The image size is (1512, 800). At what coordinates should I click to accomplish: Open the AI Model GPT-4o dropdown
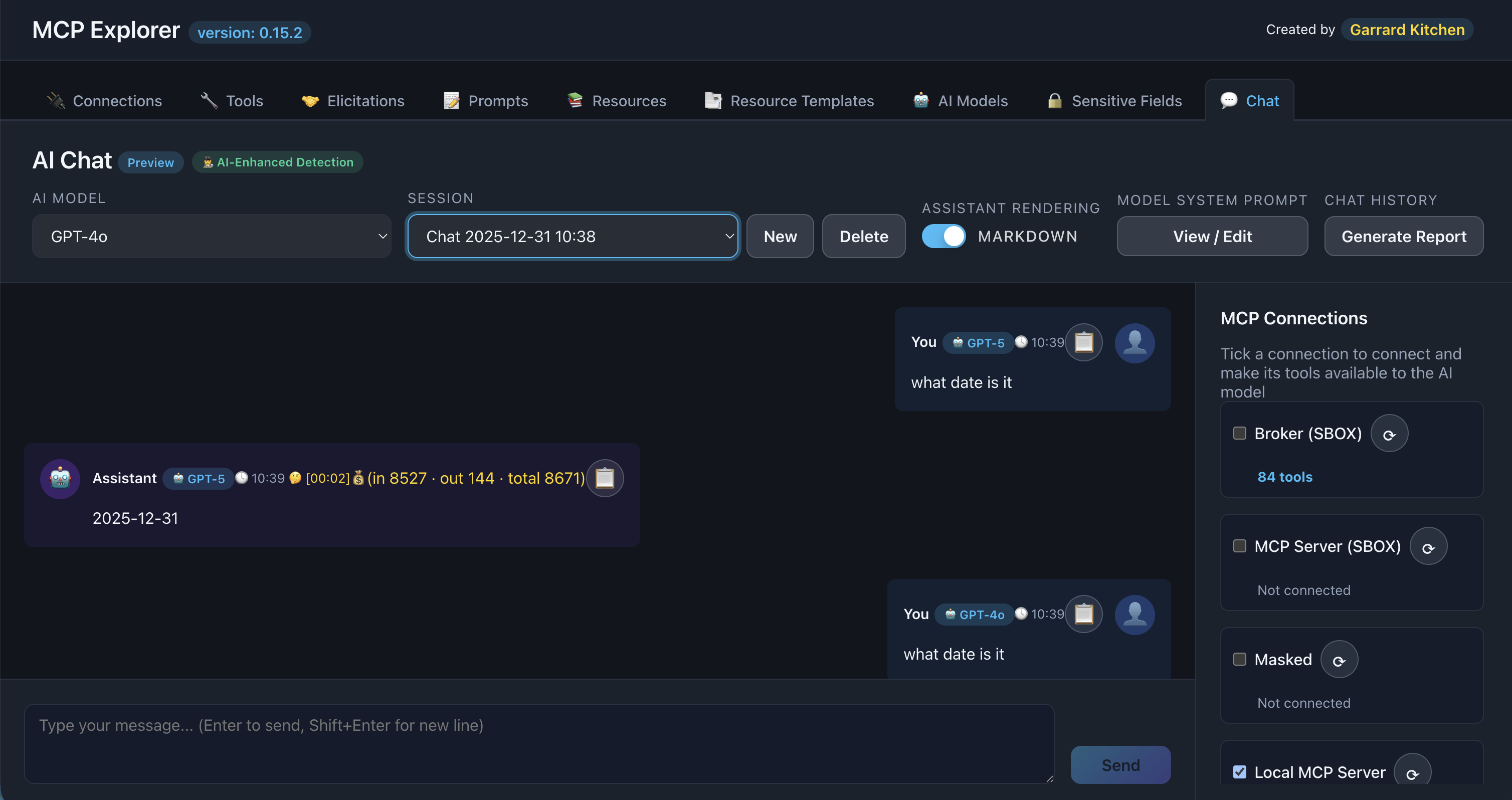[x=211, y=237]
